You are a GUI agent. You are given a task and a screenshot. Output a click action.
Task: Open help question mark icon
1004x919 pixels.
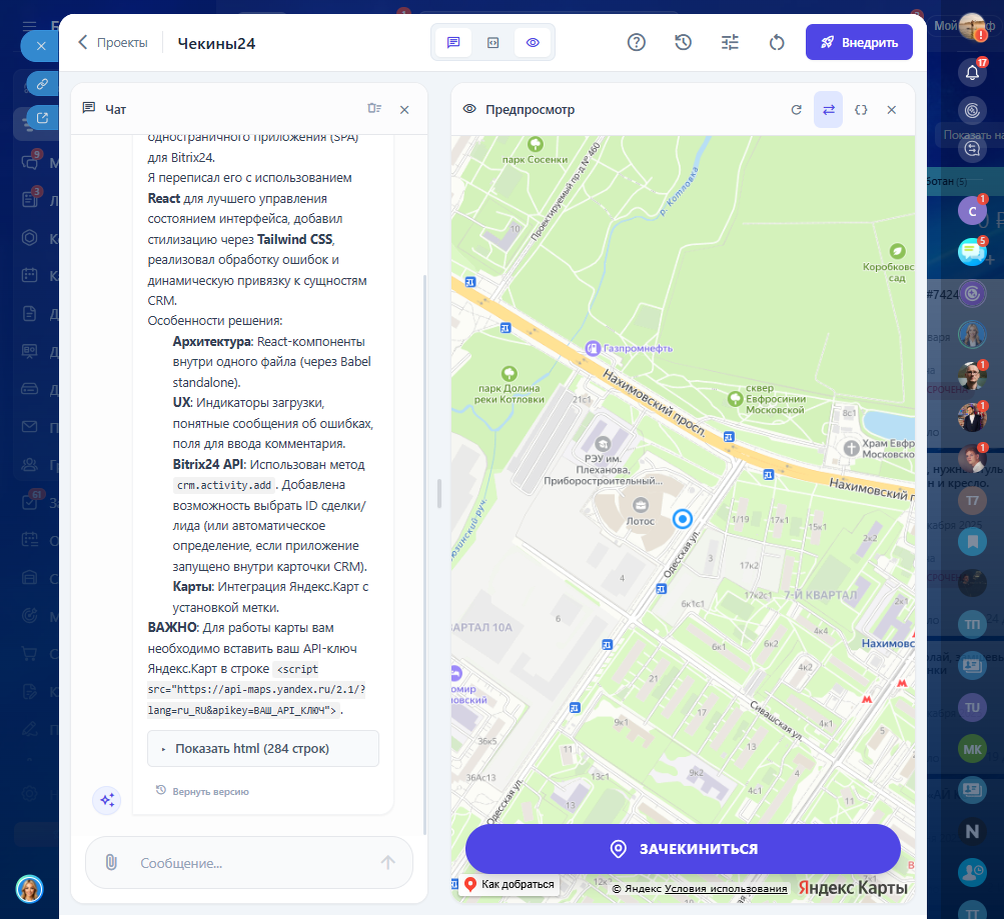[x=636, y=43]
